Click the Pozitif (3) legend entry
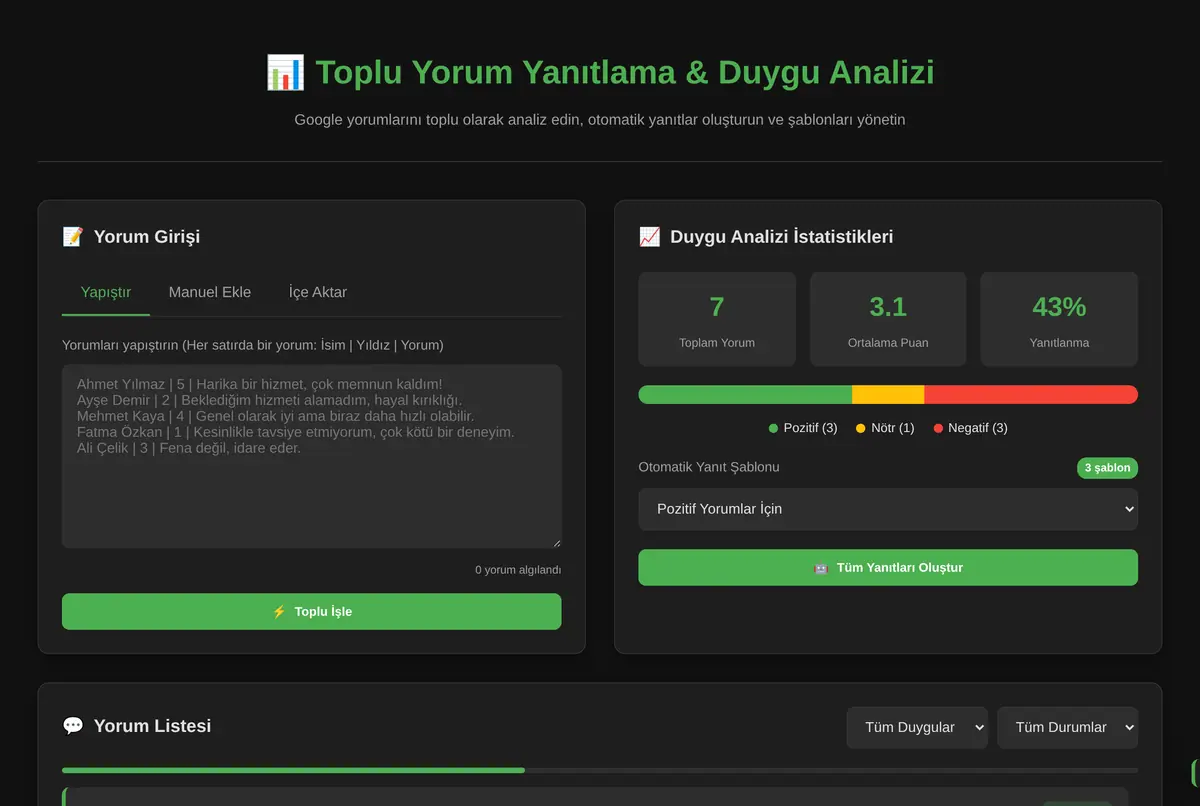 coord(803,428)
